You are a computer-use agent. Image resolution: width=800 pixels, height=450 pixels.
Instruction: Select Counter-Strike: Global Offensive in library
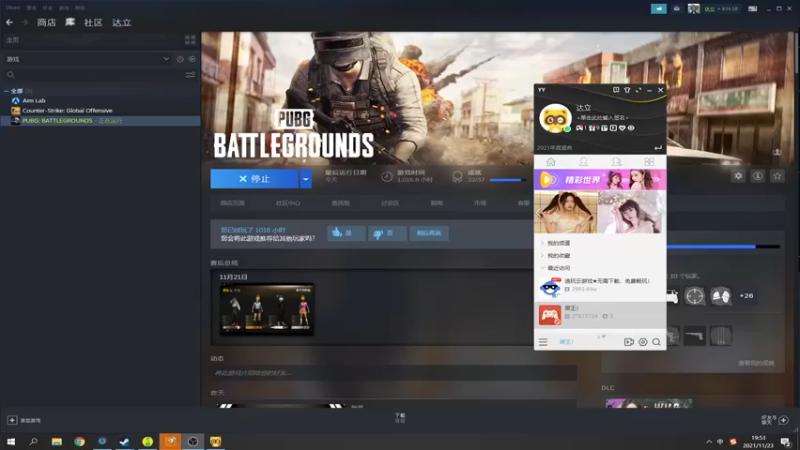[x=67, y=111]
